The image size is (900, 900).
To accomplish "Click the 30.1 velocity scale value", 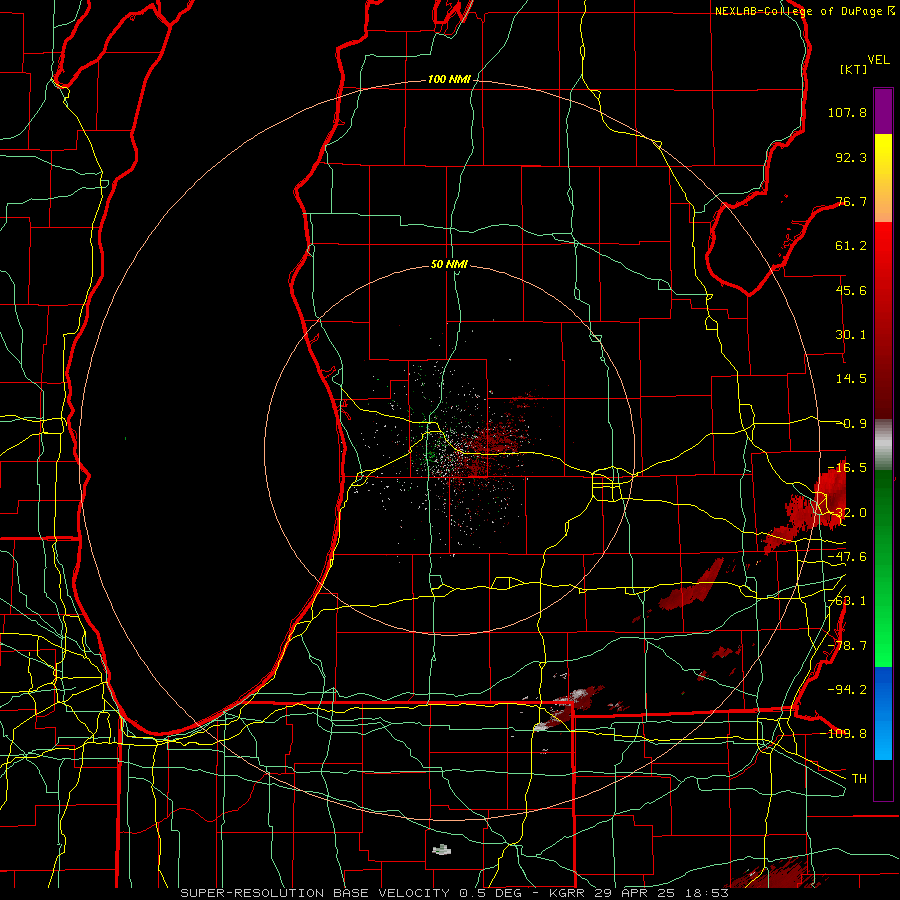I will pyautogui.click(x=851, y=335).
